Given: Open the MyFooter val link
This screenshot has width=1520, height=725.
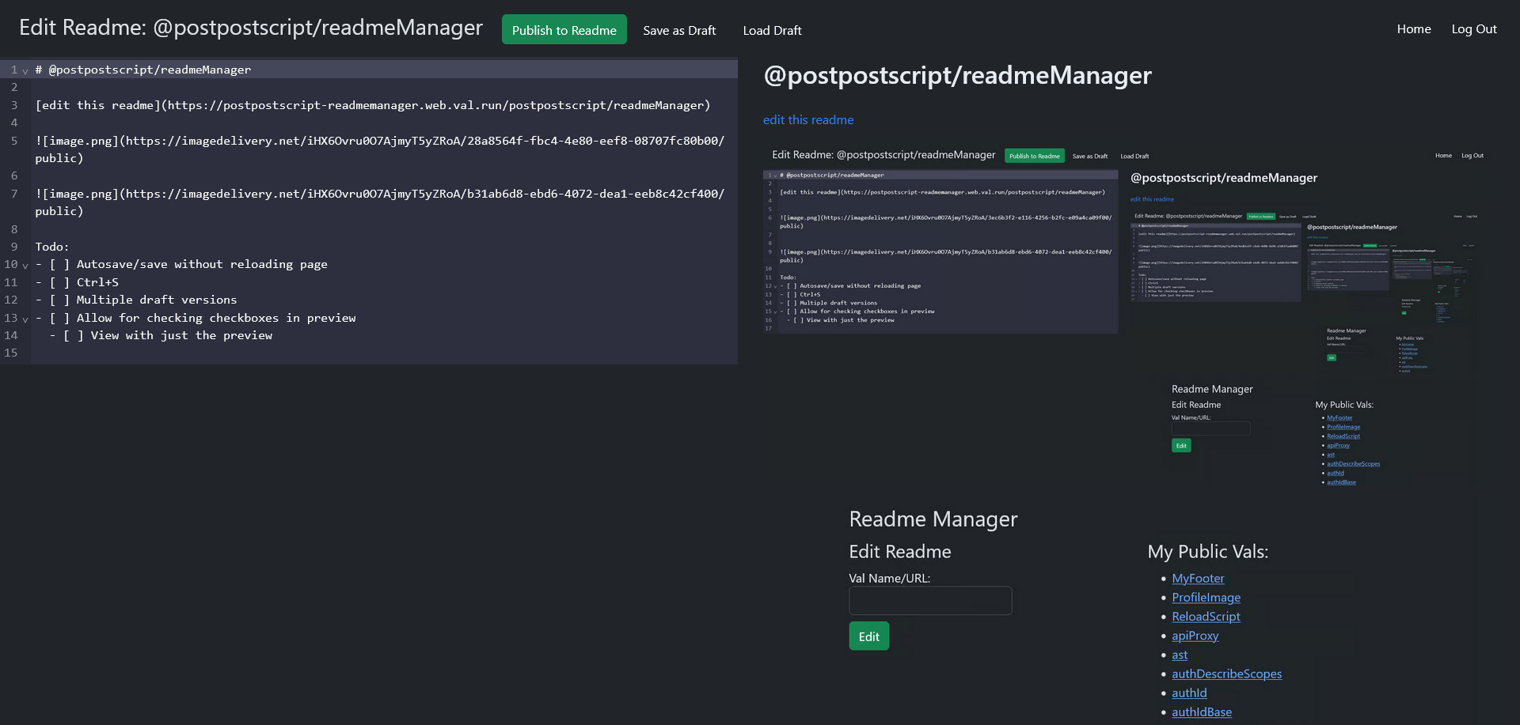Looking at the screenshot, I should click(x=1197, y=578).
